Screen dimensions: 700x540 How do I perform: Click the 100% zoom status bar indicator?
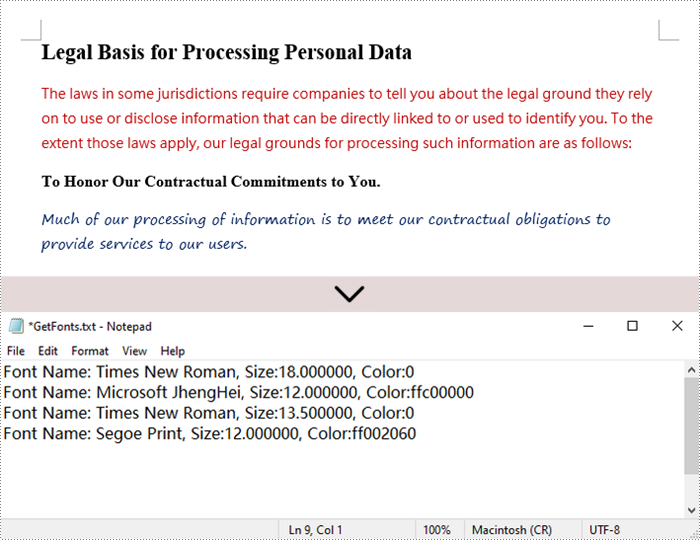click(x=437, y=530)
